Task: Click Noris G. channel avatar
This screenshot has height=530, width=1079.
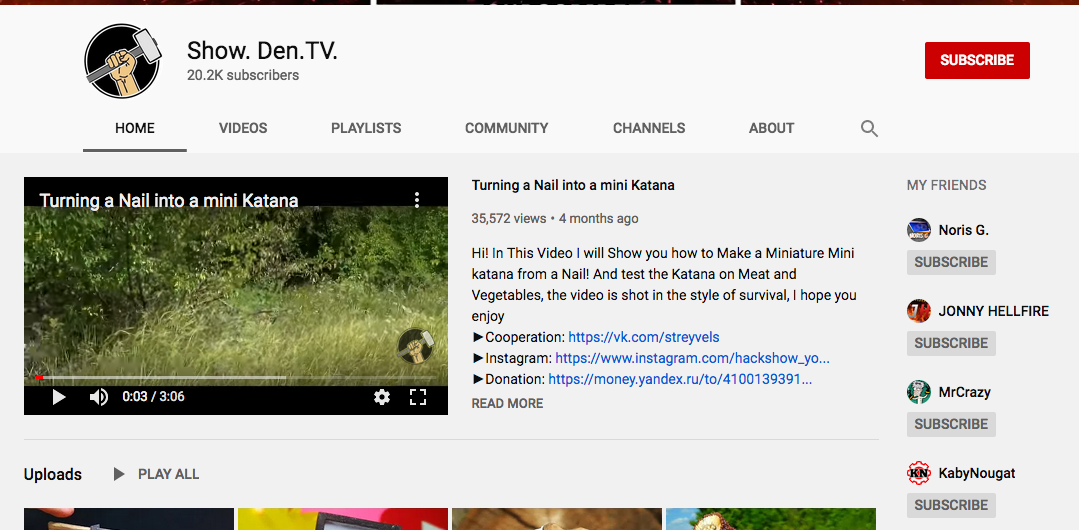Action: point(919,230)
